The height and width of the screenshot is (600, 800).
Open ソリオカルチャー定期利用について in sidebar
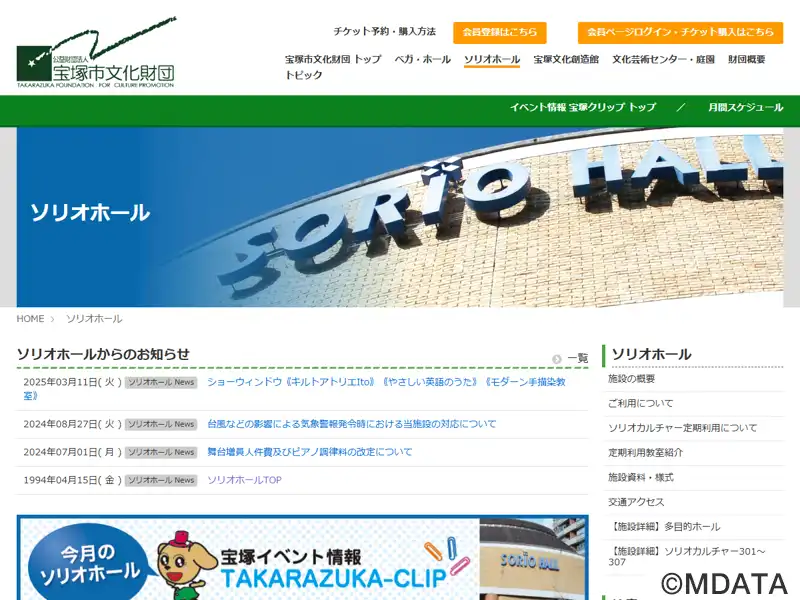(x=682, y=428)
